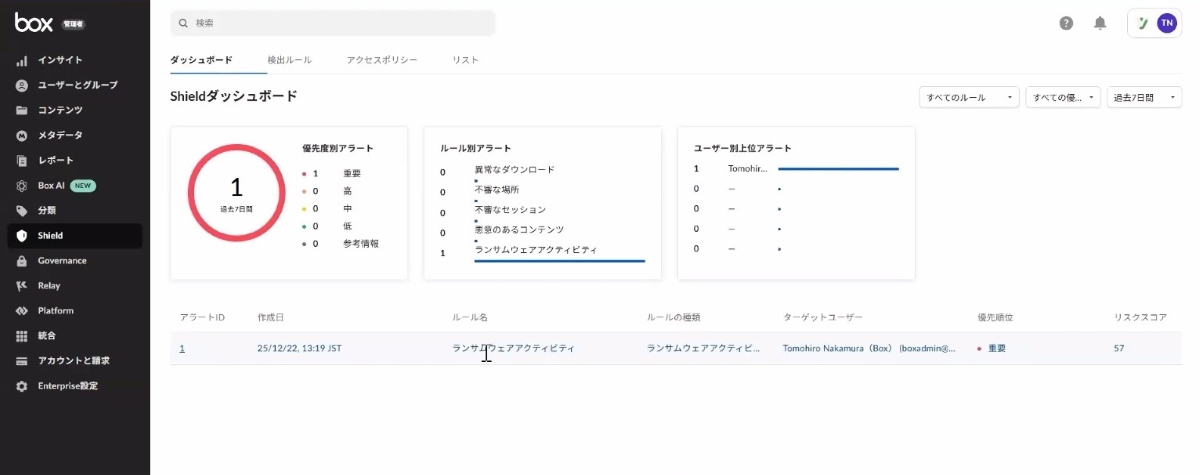This screenshot has width=1200, height=475.
Task: Open インサイト in the sidebar
Action: coord(60,60)
